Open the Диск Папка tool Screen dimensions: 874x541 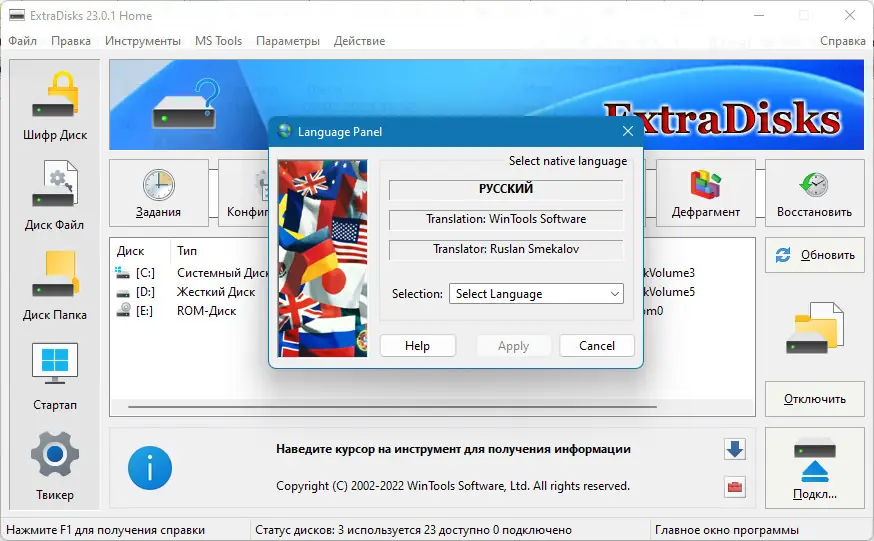[55, 285]
